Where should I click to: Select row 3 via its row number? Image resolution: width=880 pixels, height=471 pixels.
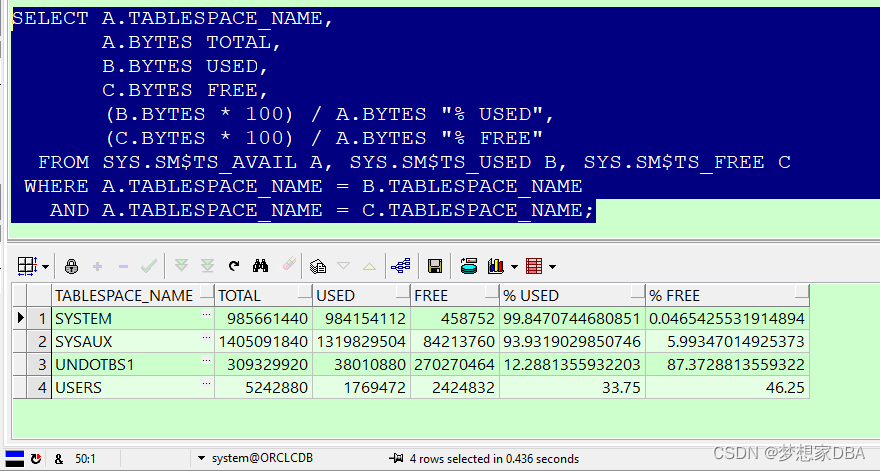(39, 364)
